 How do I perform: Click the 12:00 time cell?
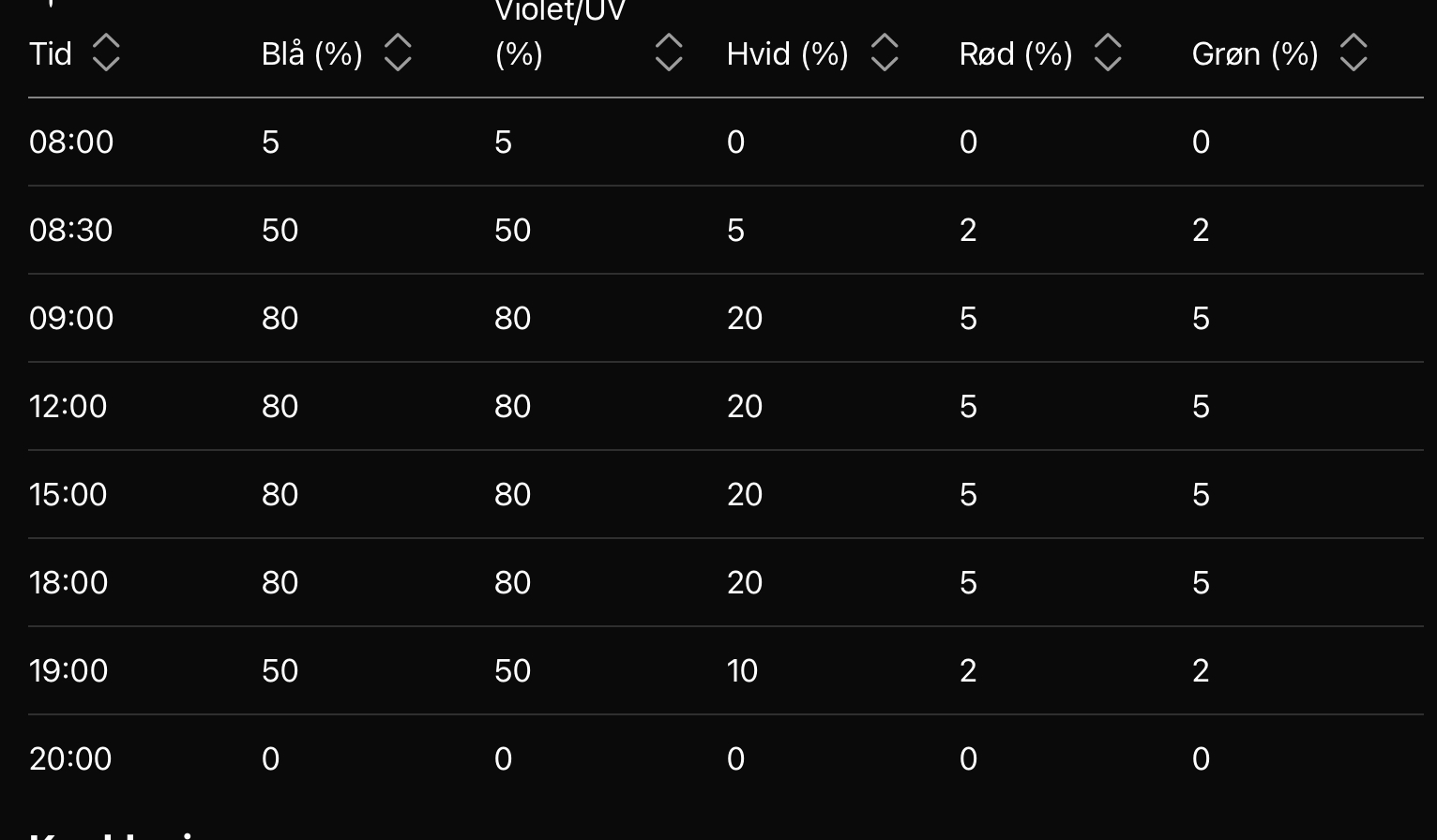(68, 407)
